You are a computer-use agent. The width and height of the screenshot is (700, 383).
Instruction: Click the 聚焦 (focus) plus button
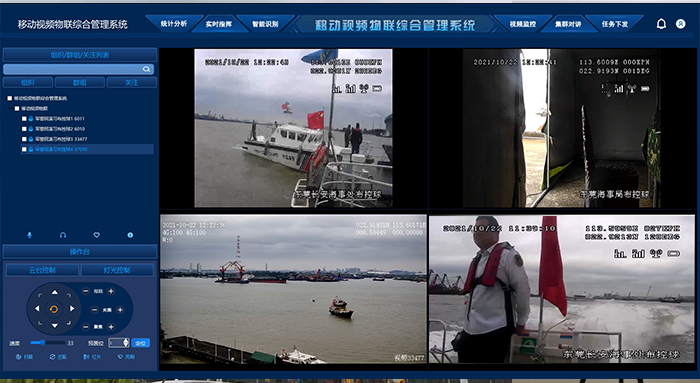(111, 327)
